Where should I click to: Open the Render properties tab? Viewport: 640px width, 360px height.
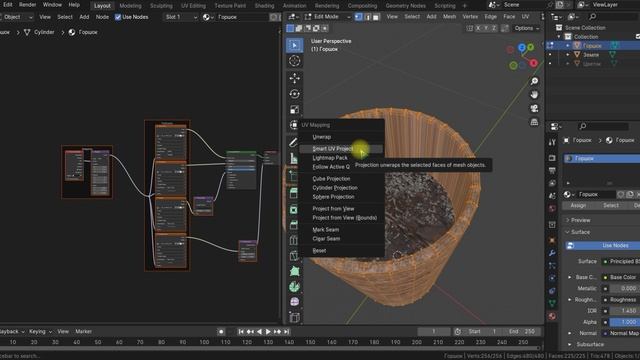(552, 158)
